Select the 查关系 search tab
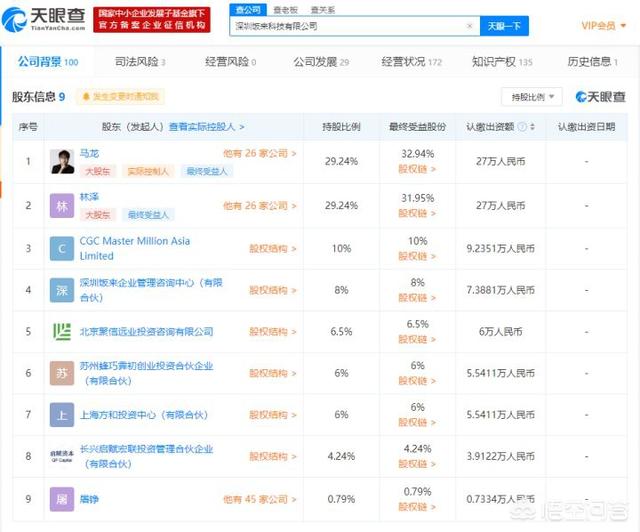 (x=322, y=10)
